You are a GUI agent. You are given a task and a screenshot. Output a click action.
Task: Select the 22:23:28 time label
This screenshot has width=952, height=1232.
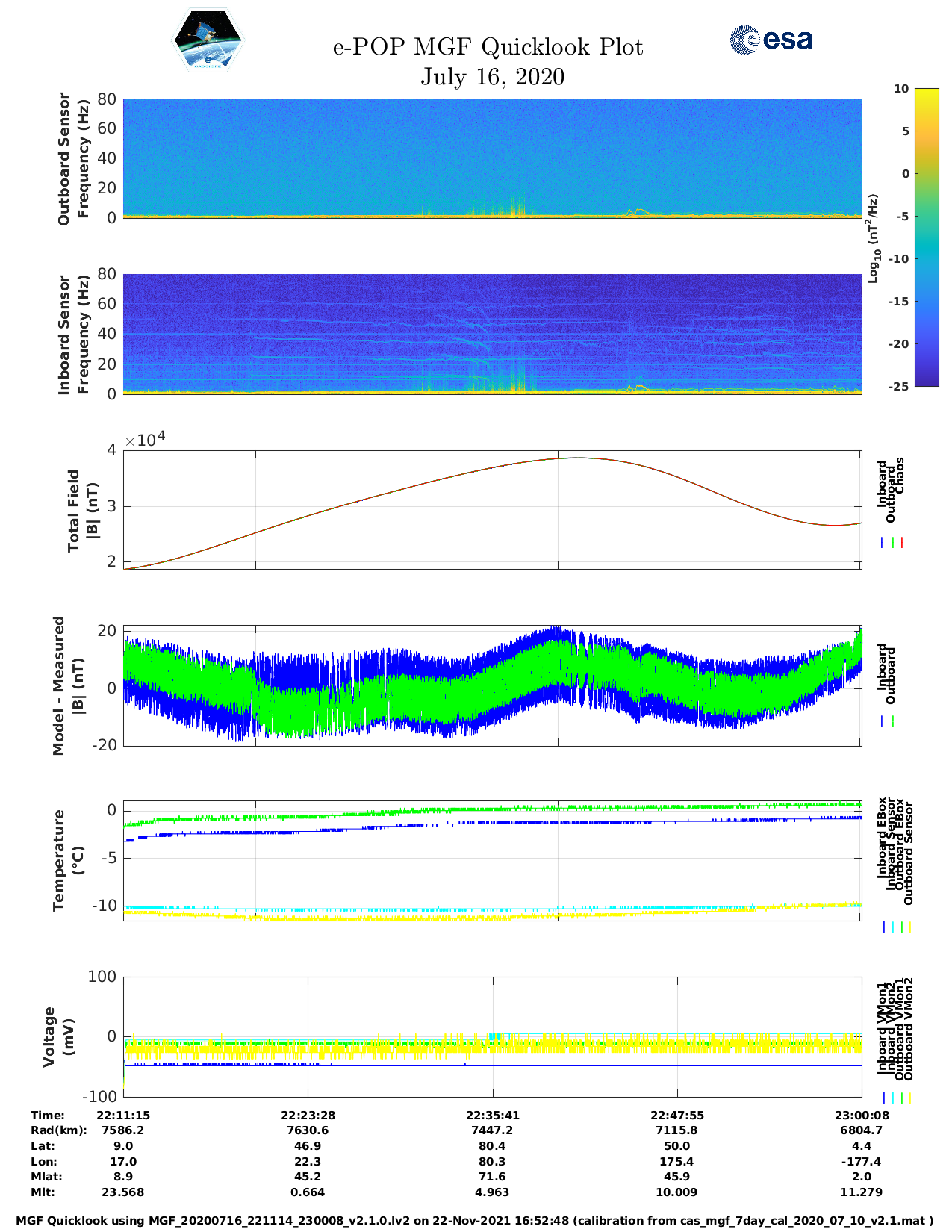tap(308, 1116)
